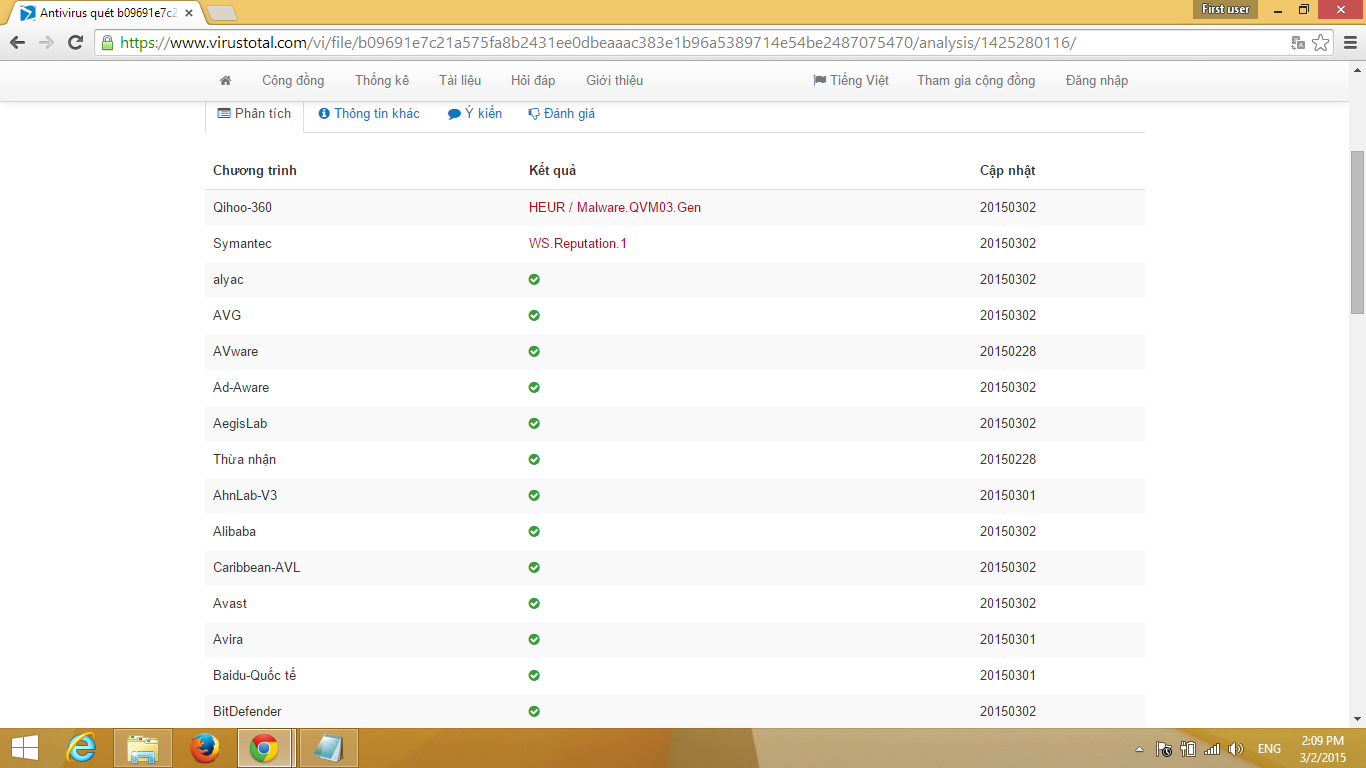Click the Symantec WS.Reputation.1 result
The image size is (1366, 768).
(578, 243)
